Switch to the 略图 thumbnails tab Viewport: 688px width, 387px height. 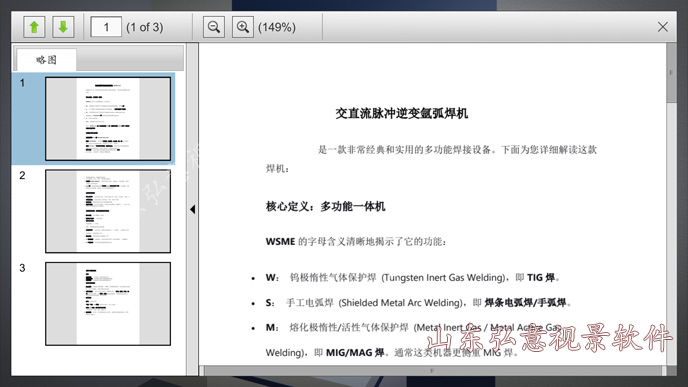(46, 60)
